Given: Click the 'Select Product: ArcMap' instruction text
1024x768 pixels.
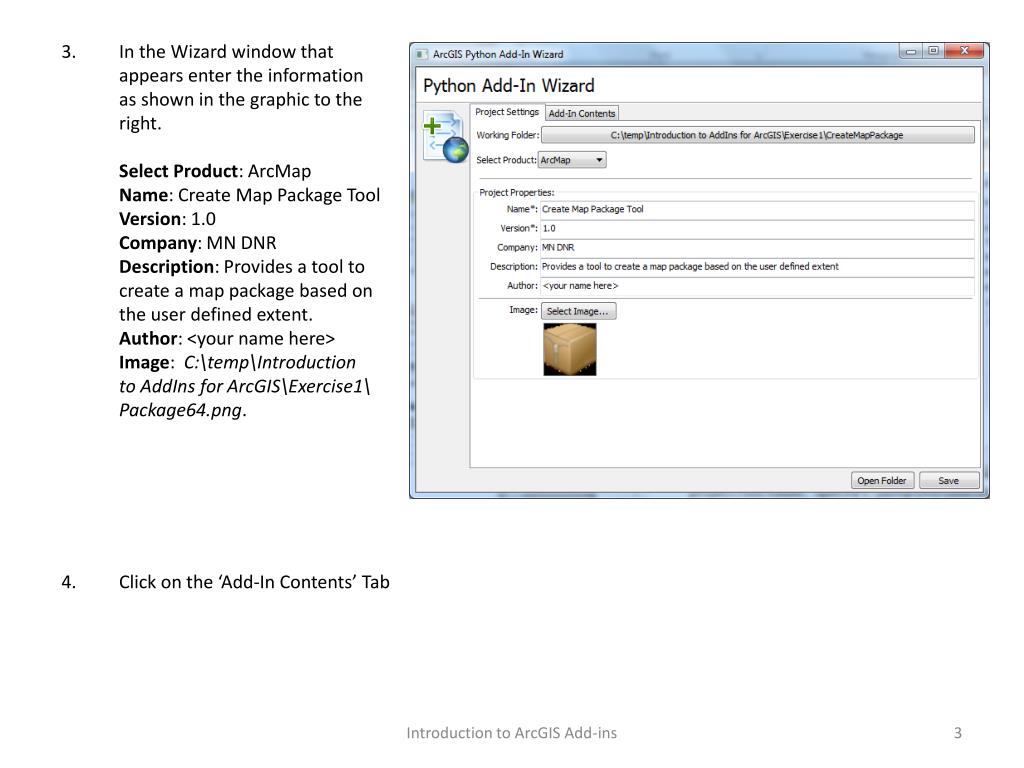Looking at the screenshot, I should [x=215, y=171].
